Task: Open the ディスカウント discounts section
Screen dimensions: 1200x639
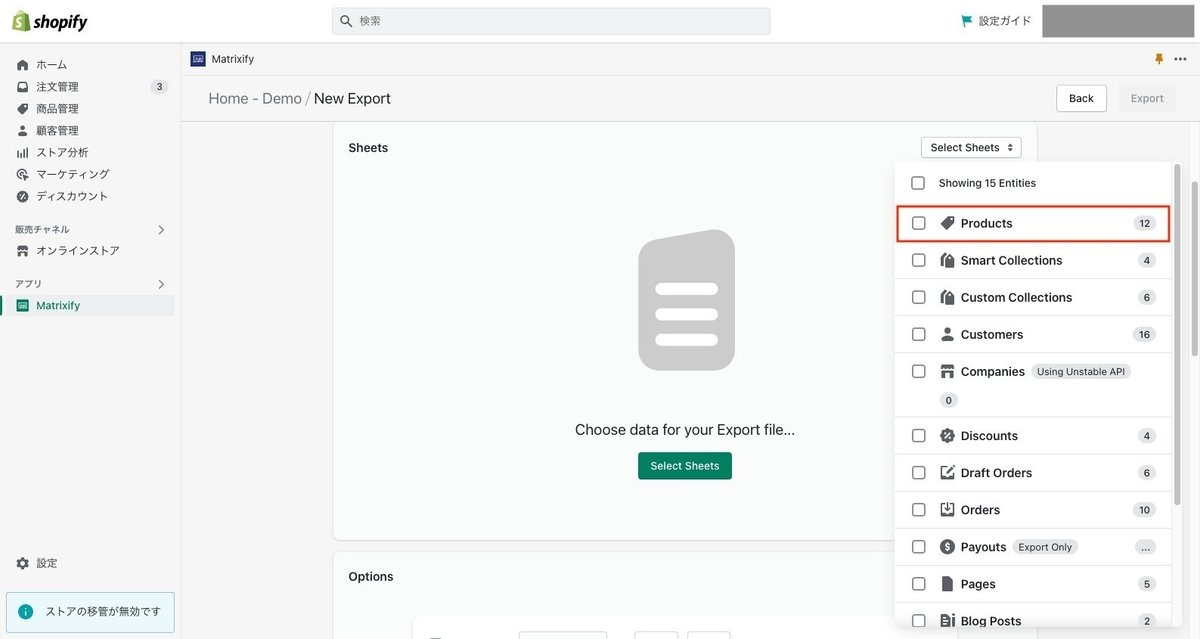Action: [x=22, y=196]
